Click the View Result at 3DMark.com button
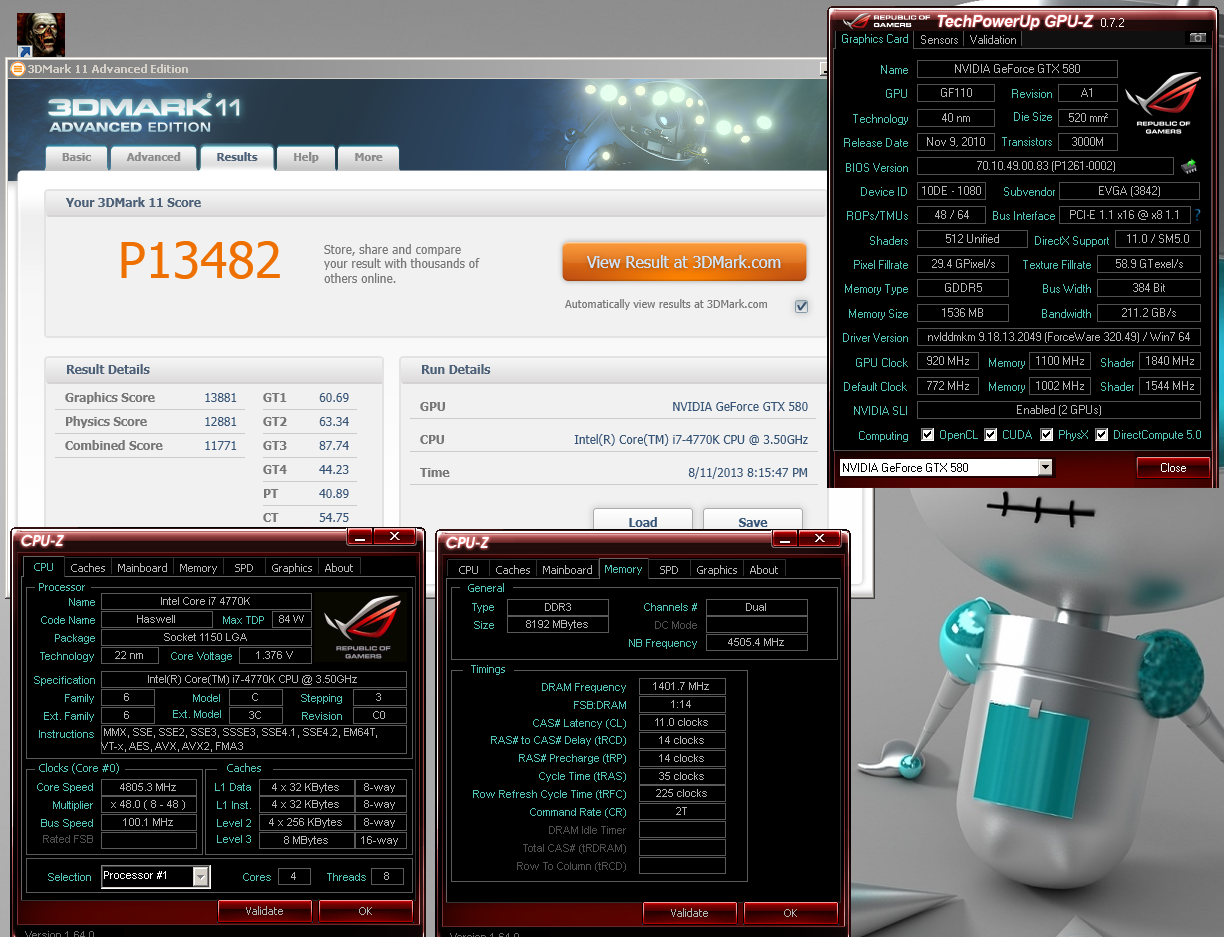The width and height of the screenshot is (1224, 937). 684,262
